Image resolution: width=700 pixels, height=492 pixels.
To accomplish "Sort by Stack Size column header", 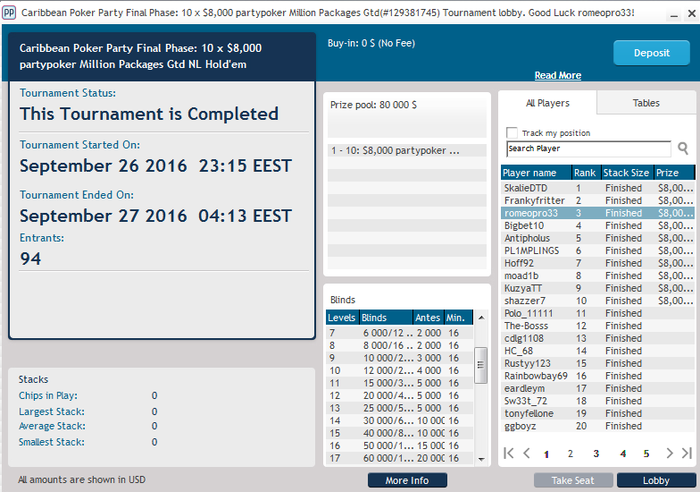I will coord(627,173).
